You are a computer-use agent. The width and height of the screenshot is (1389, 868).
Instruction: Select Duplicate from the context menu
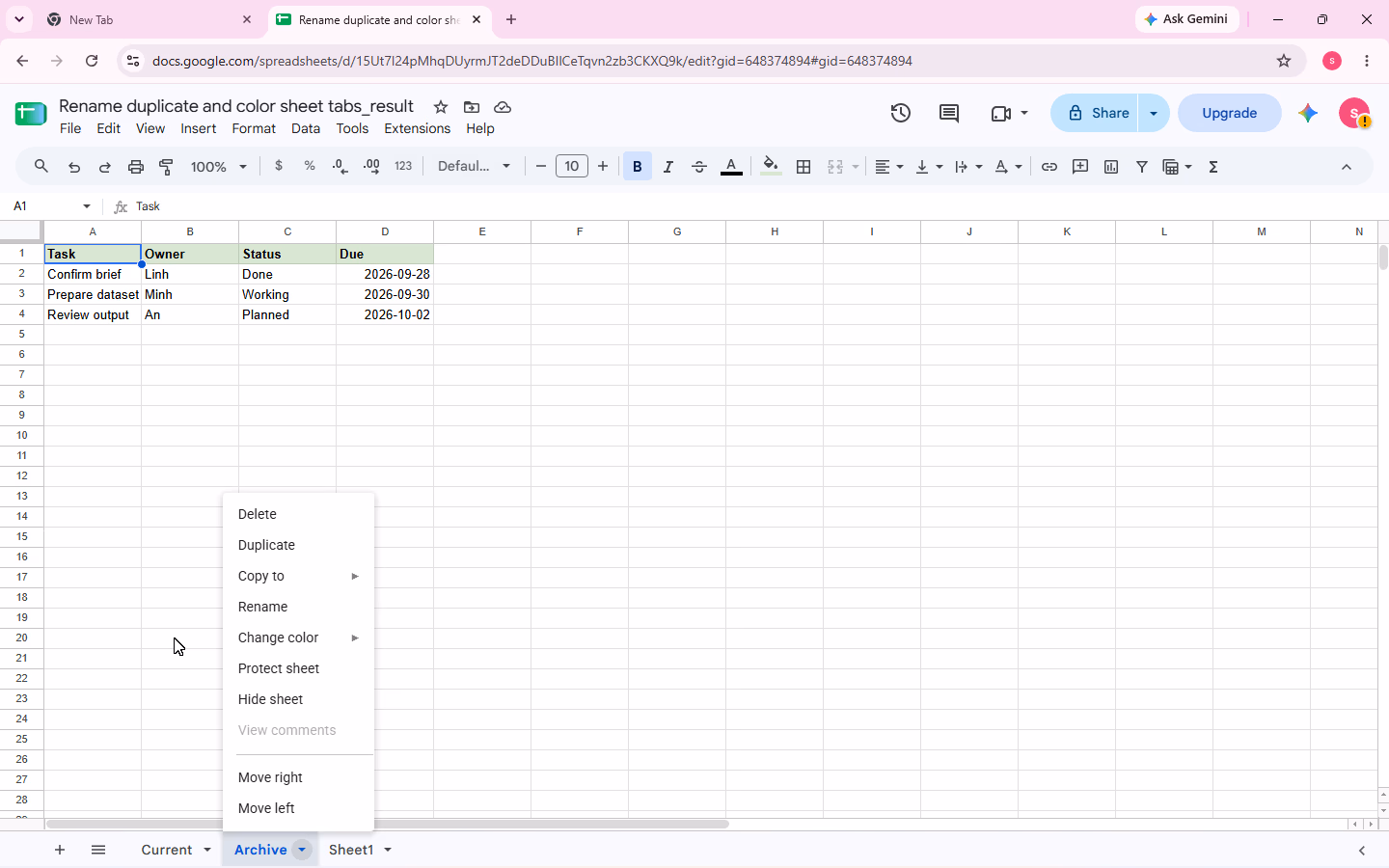[x=298, y=545]
